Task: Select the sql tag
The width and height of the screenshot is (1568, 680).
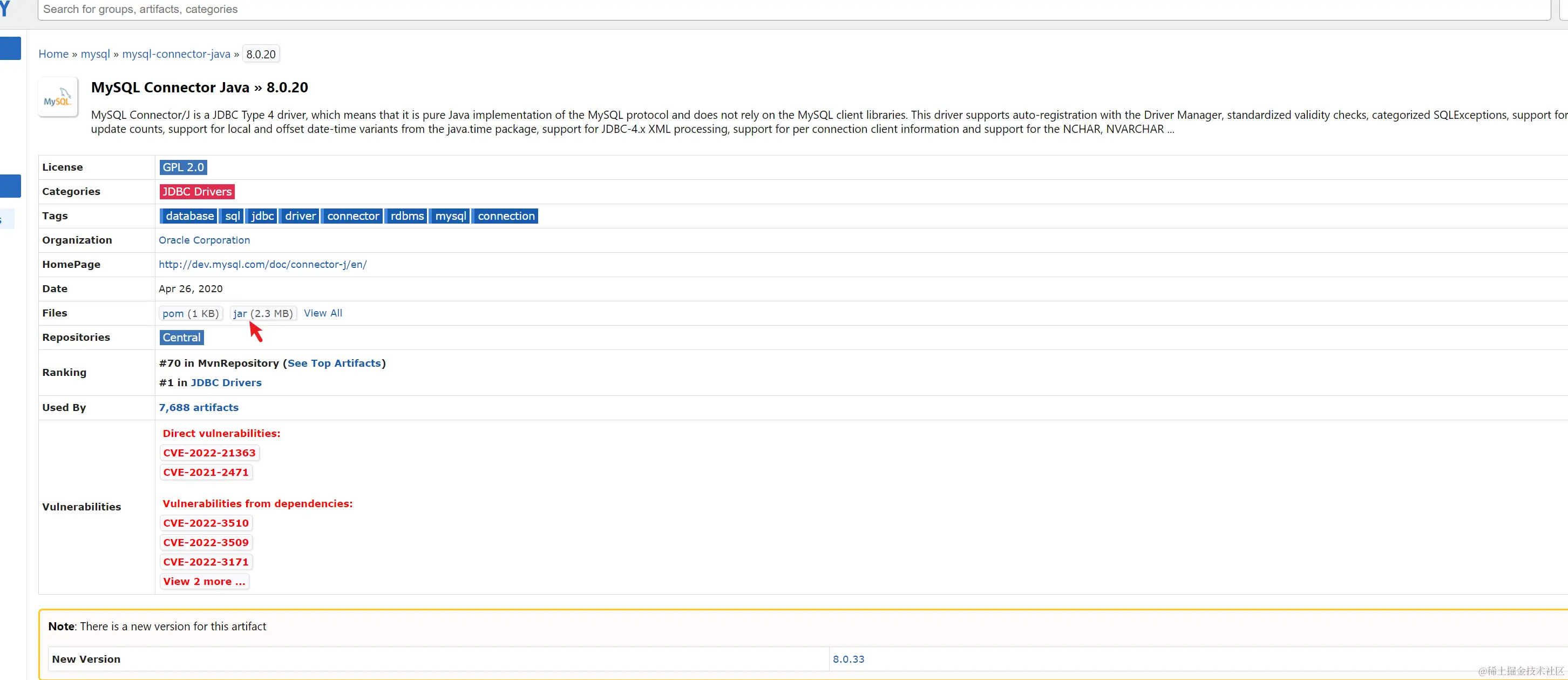Action: coord(232,216)
